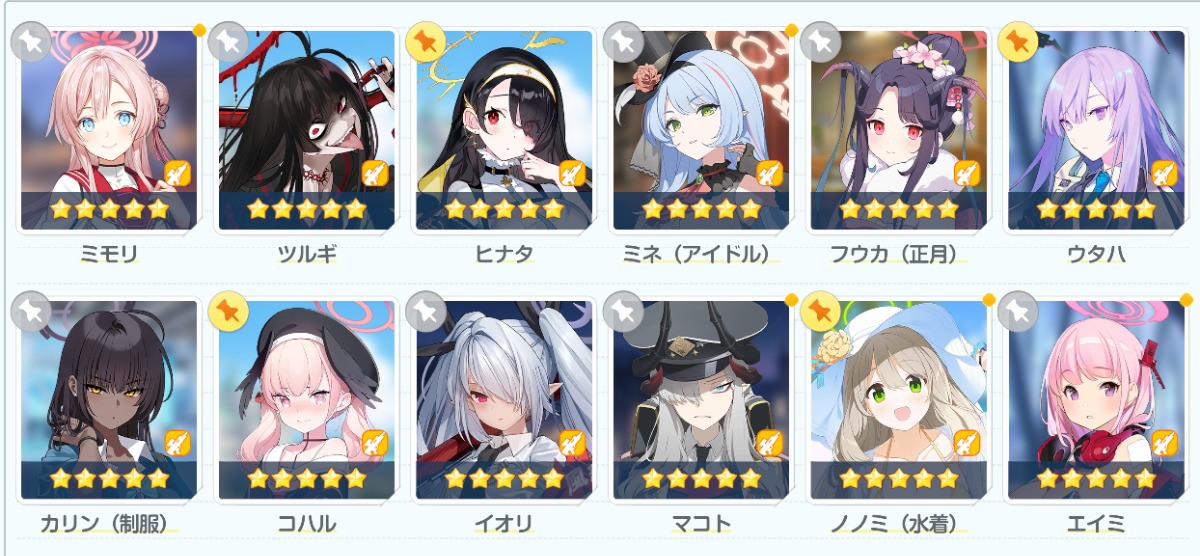Unpin the ウタハ character card
The width and height of the screenshot is (1200, 556).
(1019, 42)
